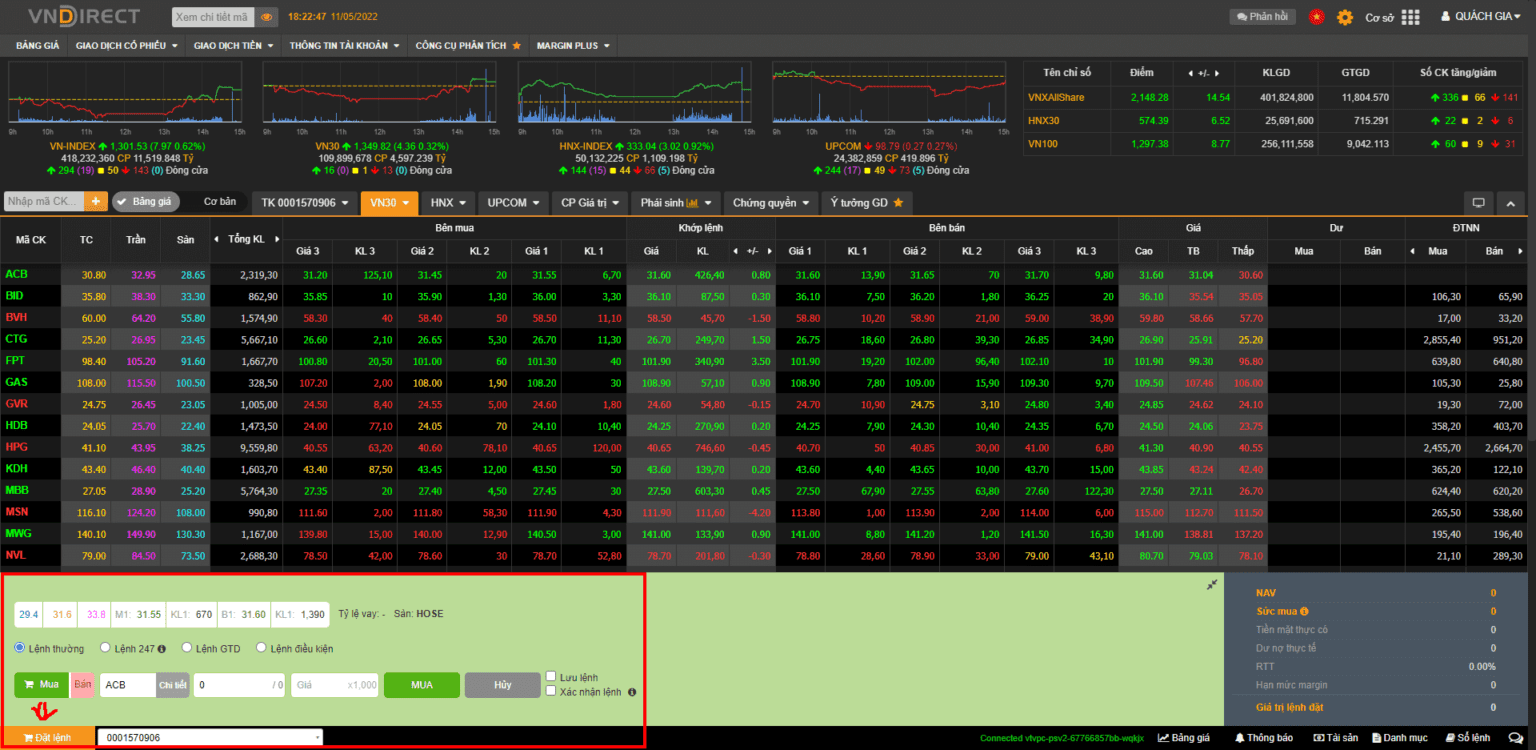Click the Phản hồi feedback button
This screenshot has height=750, width=1536.
(x=1263, y=17)
